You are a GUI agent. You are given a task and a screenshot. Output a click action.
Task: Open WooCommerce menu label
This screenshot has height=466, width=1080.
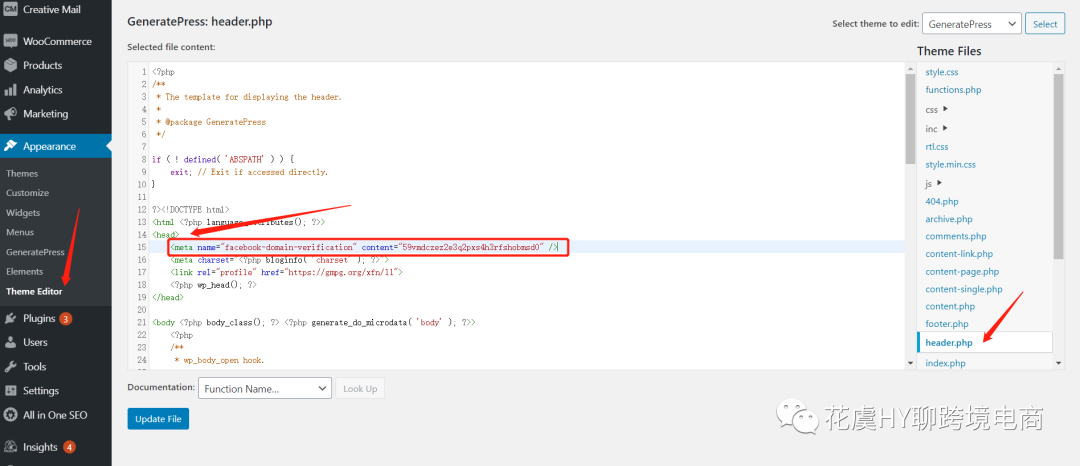57,41
